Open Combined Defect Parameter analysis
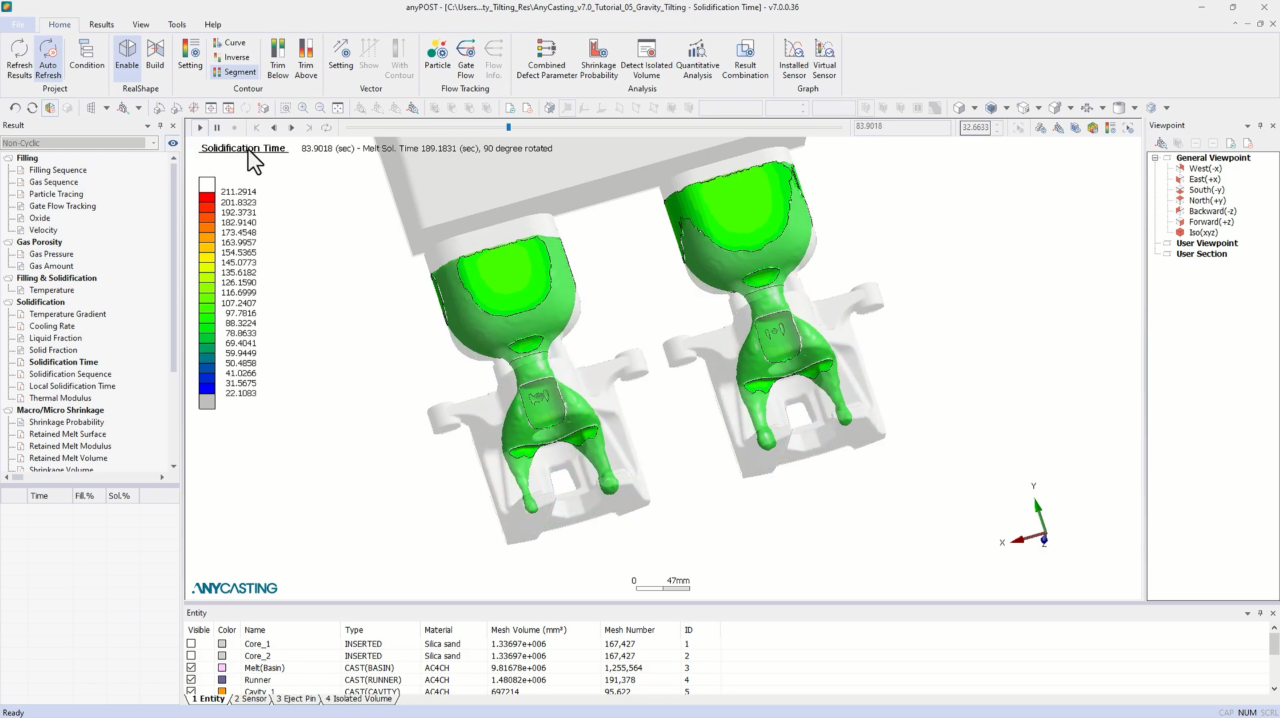1280x718 pixels. click(547, 59)
